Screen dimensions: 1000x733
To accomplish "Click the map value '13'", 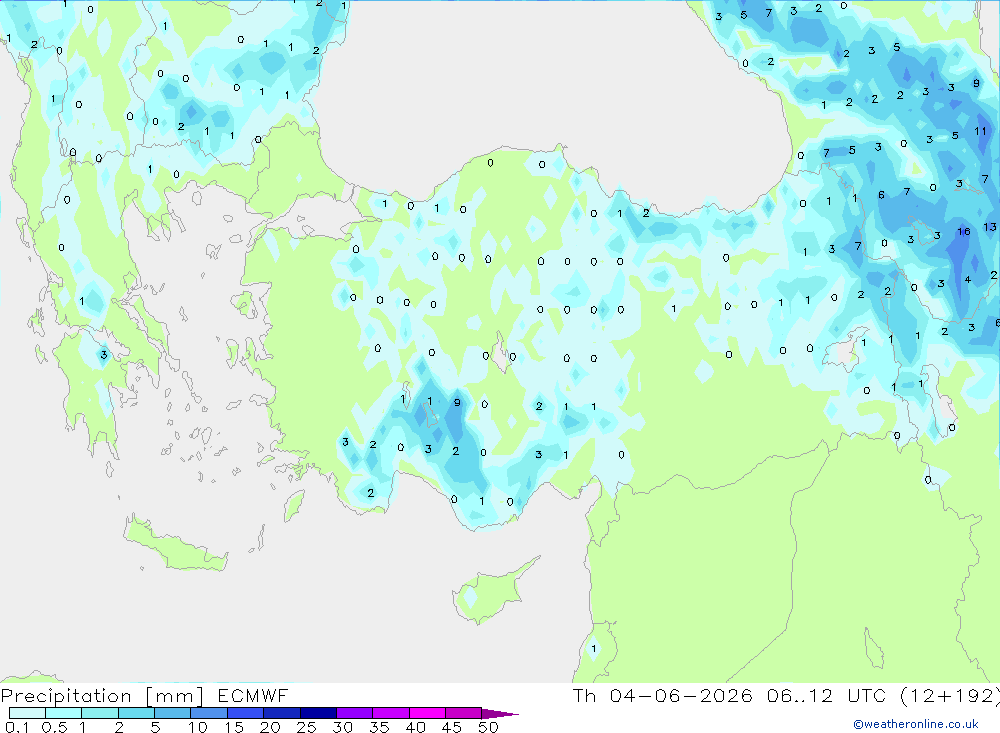I will [x=990, y=227].
